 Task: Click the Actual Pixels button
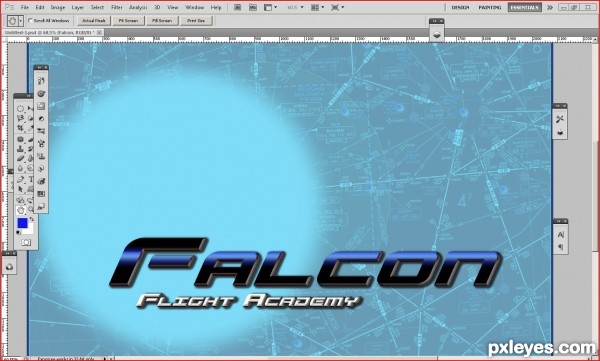pos(94,21)
